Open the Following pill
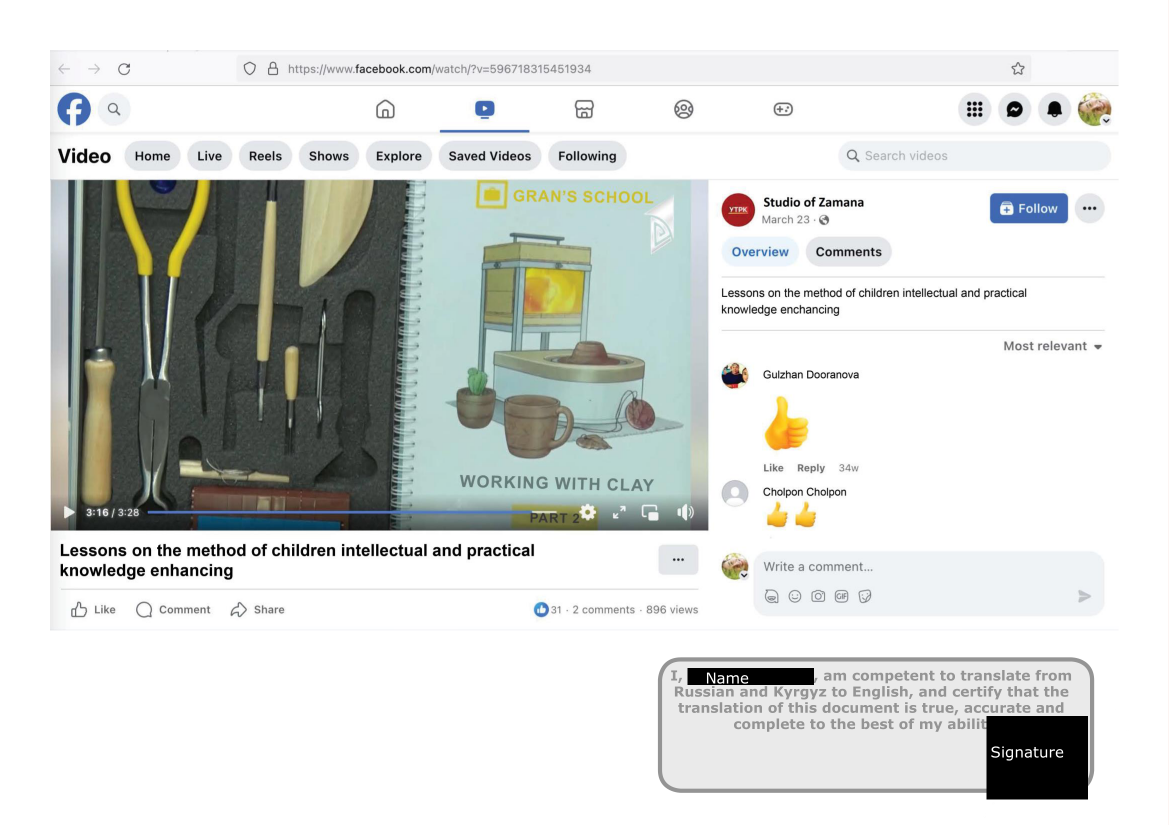Screen dimensions: 1169x826 click(x=587, y=156)
